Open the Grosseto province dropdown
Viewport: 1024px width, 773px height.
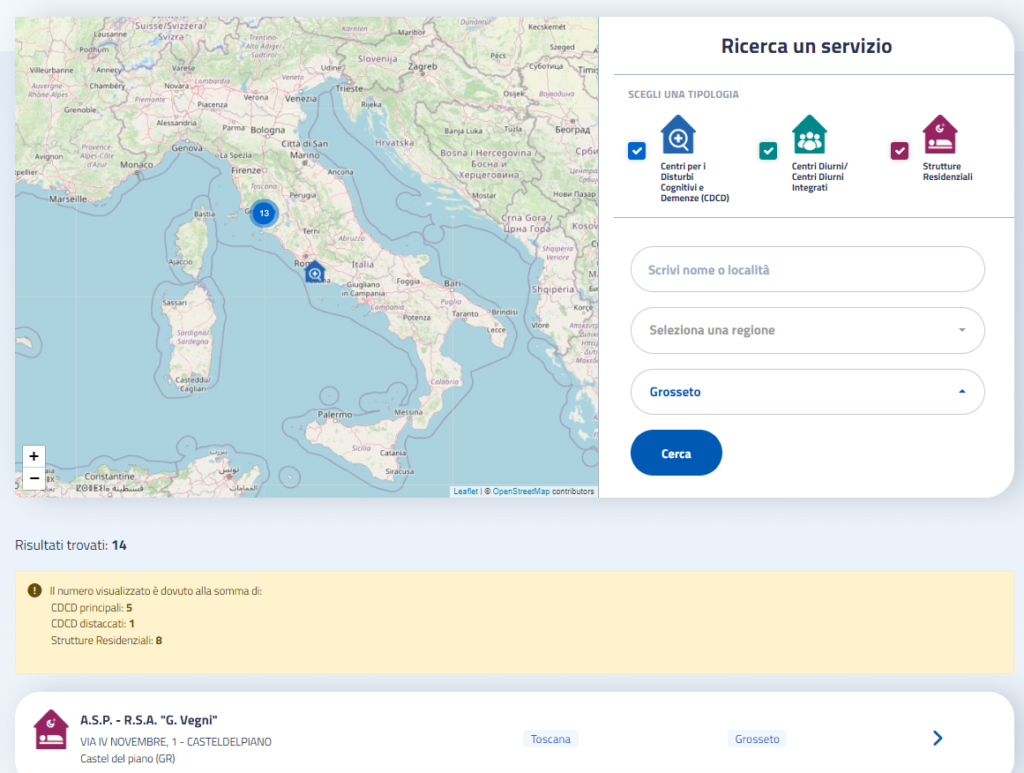point(807,392)
